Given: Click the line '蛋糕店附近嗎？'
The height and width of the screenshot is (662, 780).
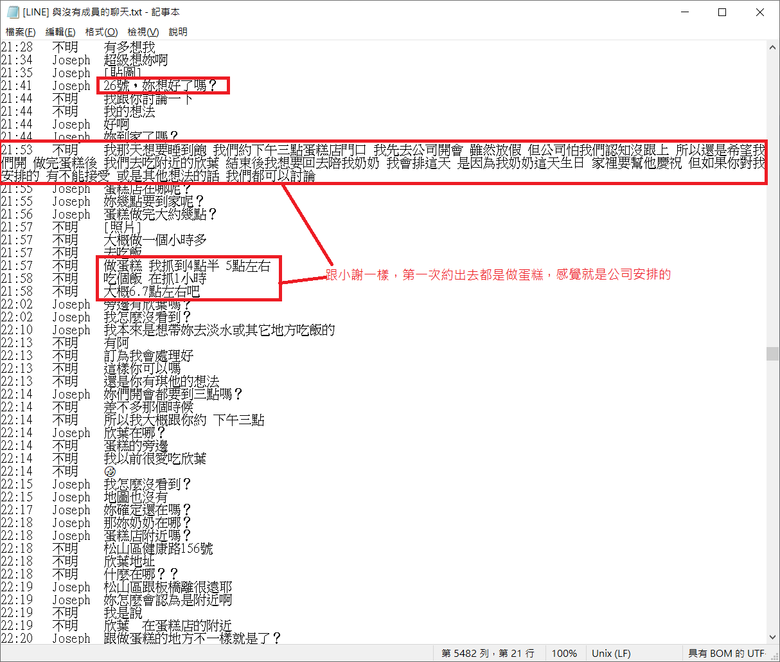Looking at the screenshot, I should point(147,536).
